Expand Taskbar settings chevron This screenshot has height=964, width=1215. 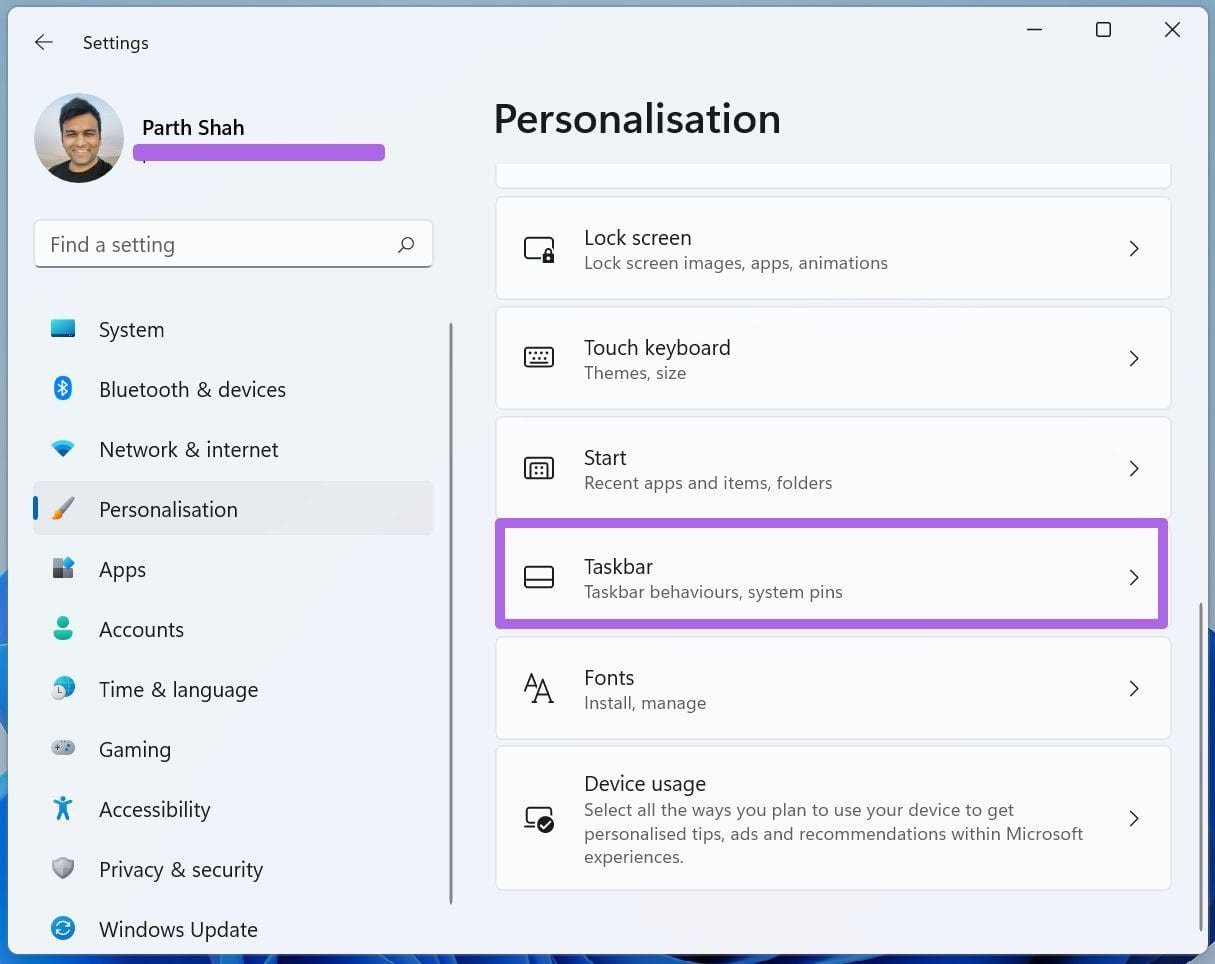coord(1134,577)
